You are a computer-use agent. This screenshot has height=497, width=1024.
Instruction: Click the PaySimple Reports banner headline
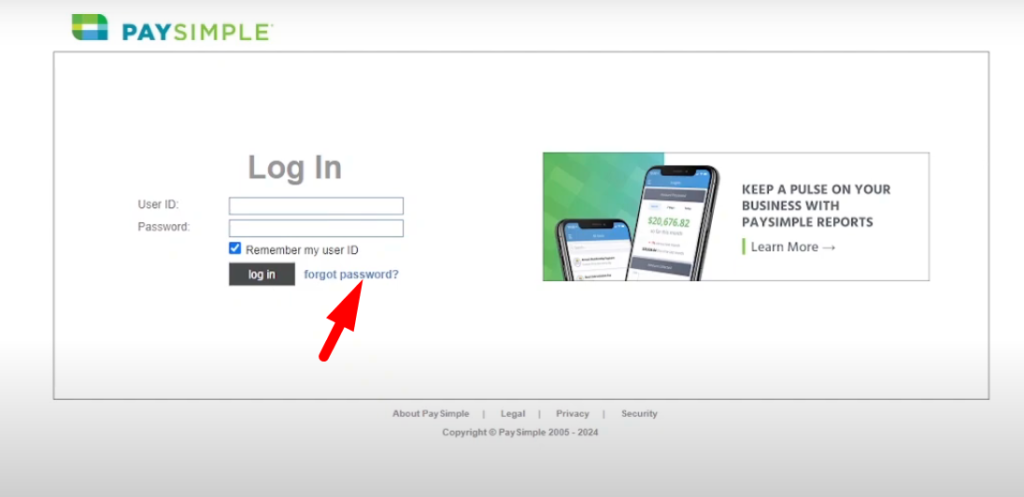pos(816,205)
